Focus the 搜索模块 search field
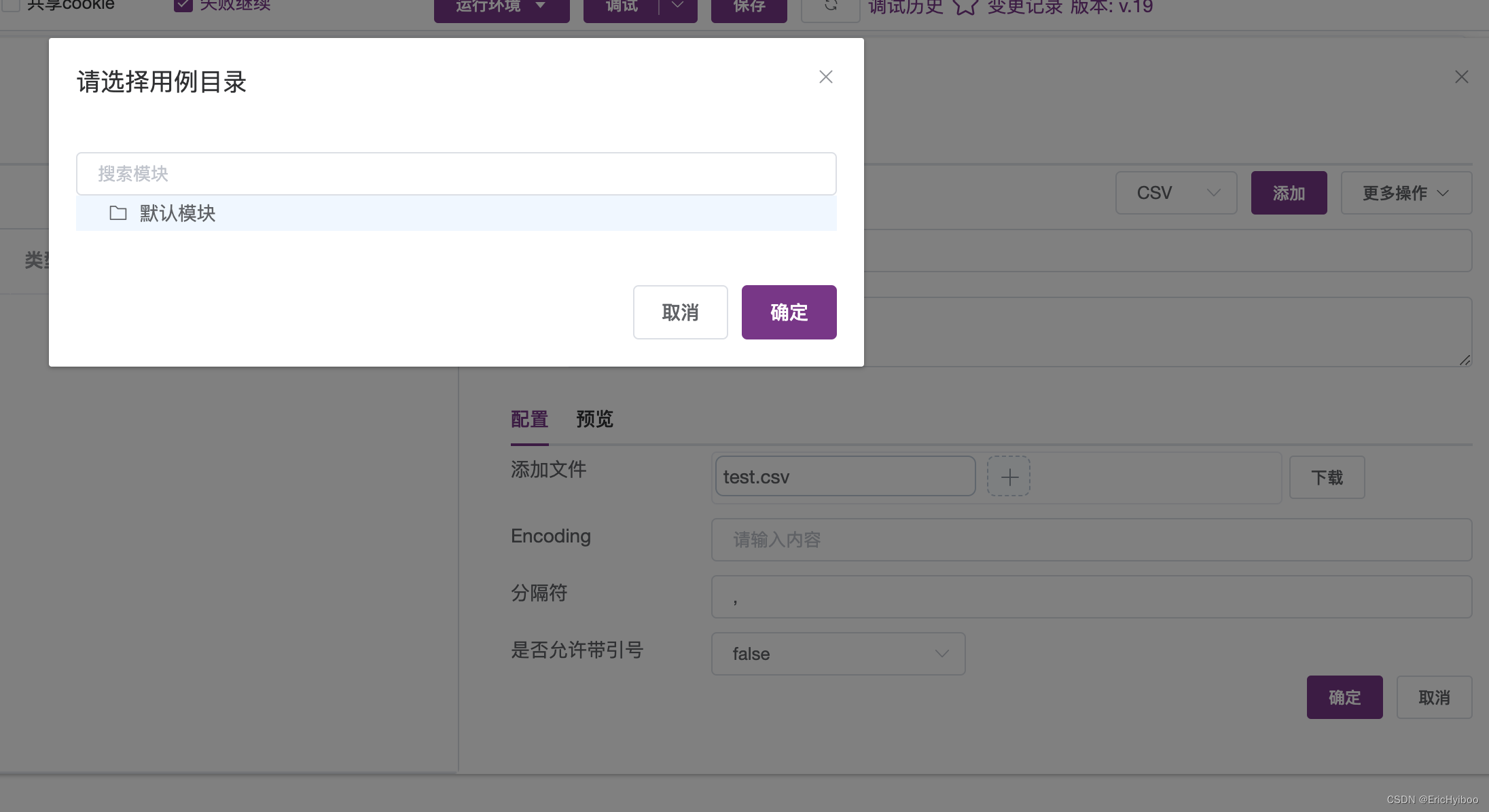1489x812 pixels. coord(456,174)
